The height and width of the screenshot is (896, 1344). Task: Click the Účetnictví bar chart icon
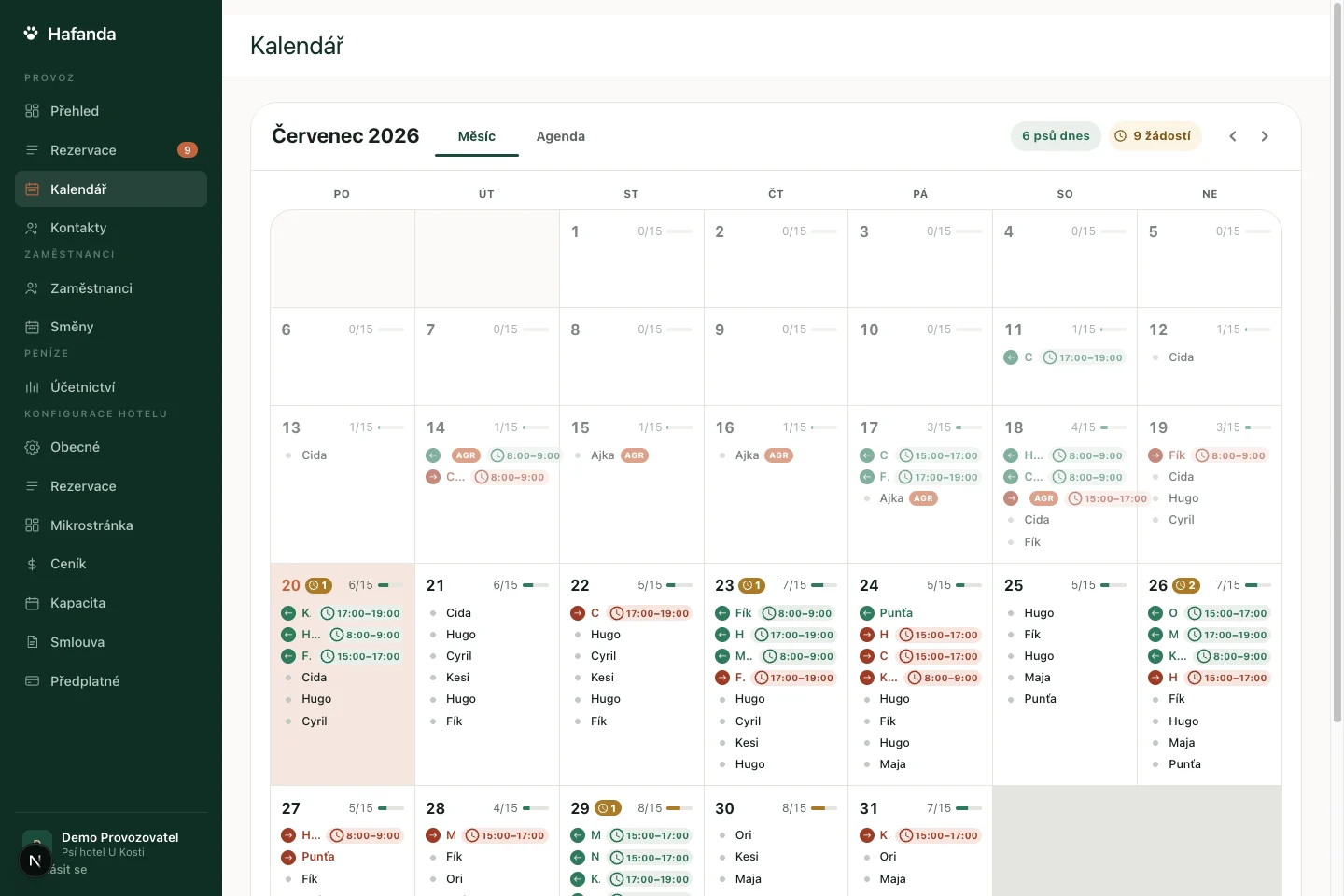(x=32, y=387)
